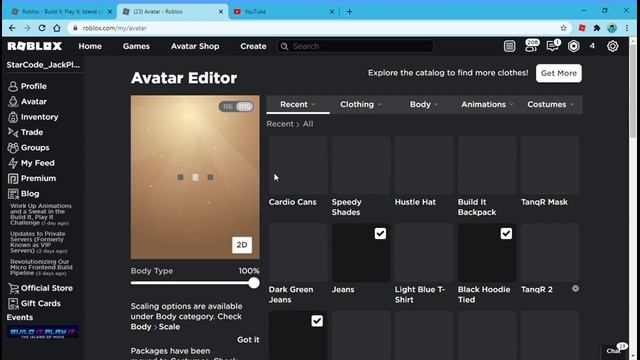Expand the Animations dropdown tab
Screen dimensions: 640x360
click(x=487, y=104)
